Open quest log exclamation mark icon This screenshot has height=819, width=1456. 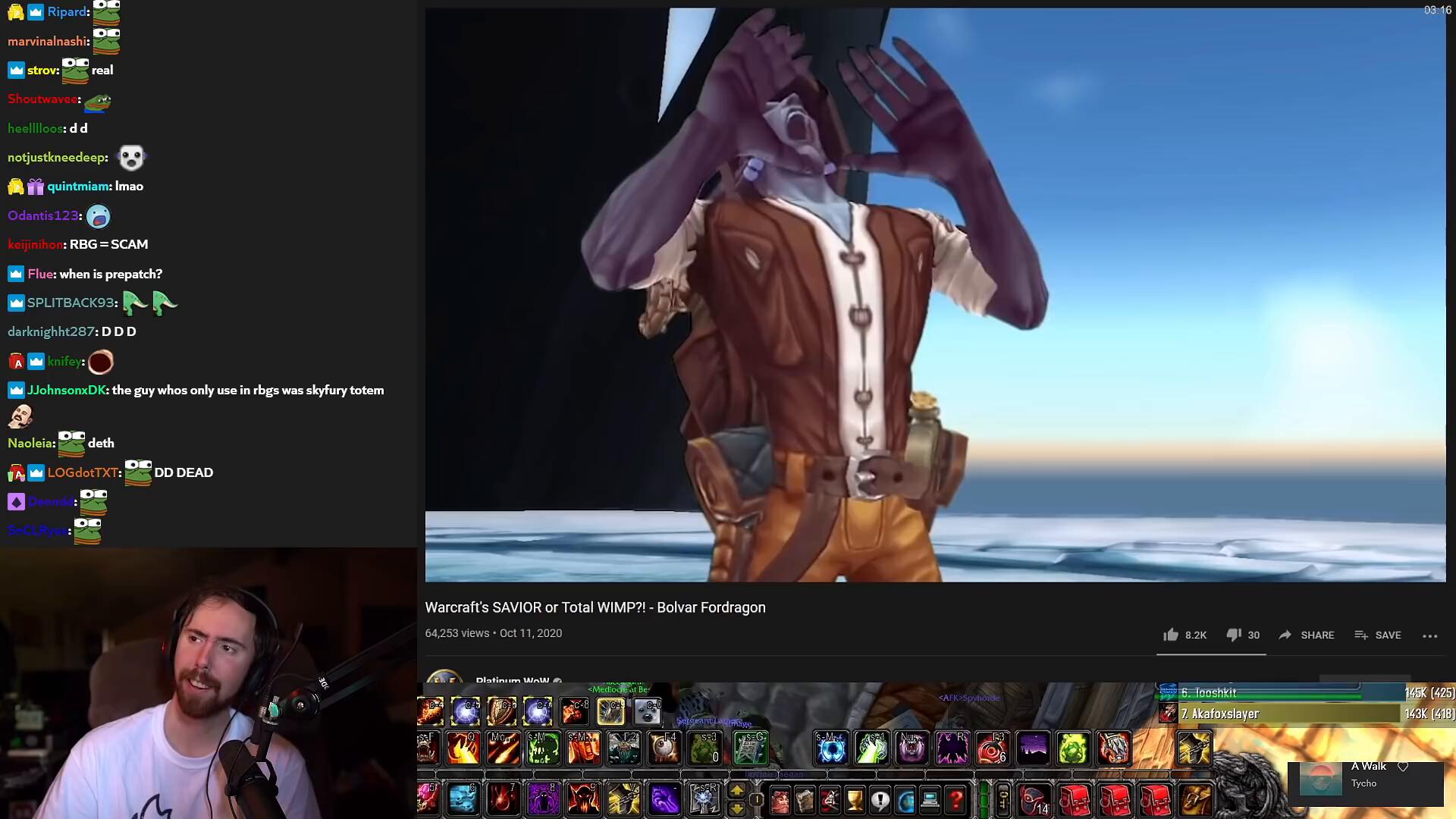coord(880,799)
